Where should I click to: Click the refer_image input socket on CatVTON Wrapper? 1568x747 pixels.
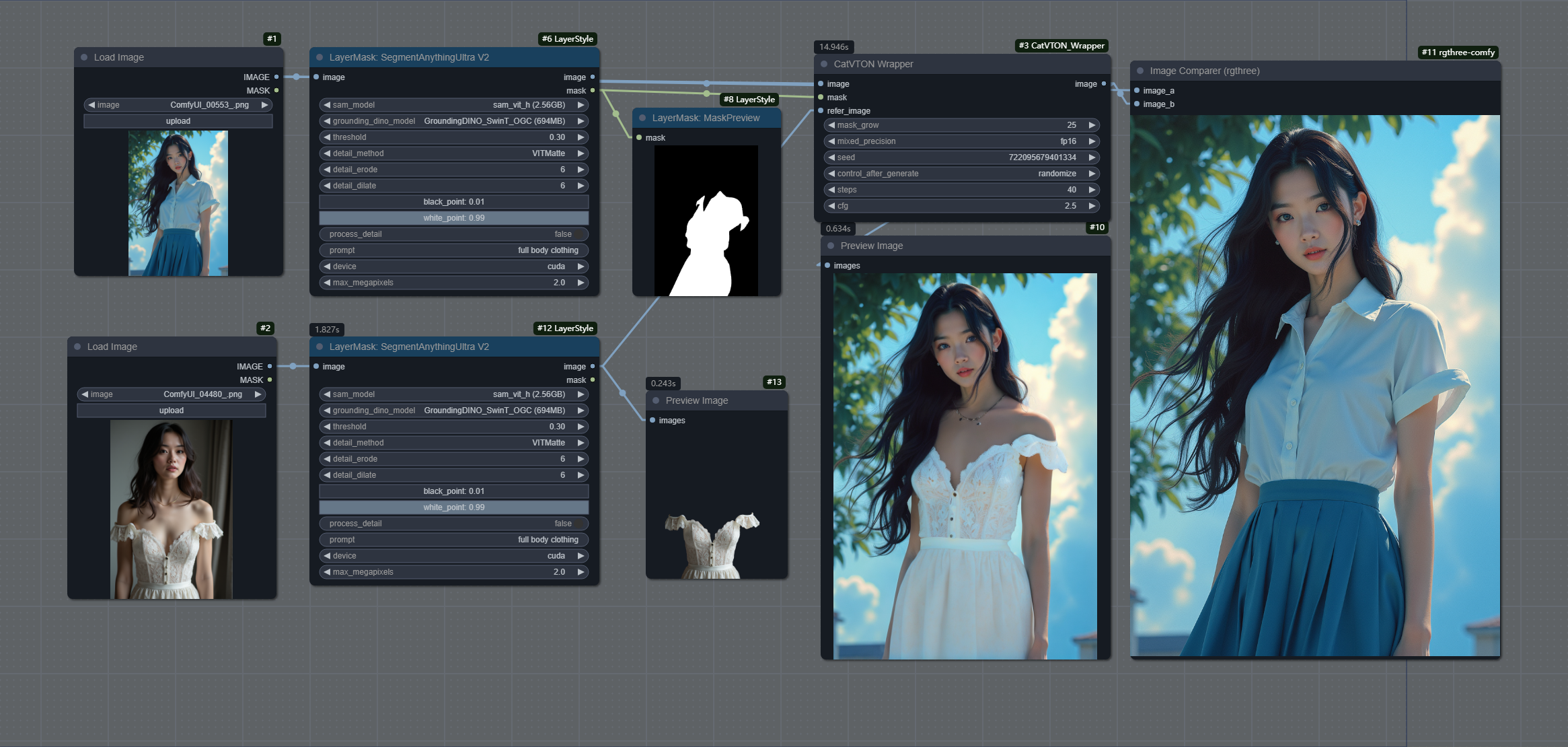point(821,111)
